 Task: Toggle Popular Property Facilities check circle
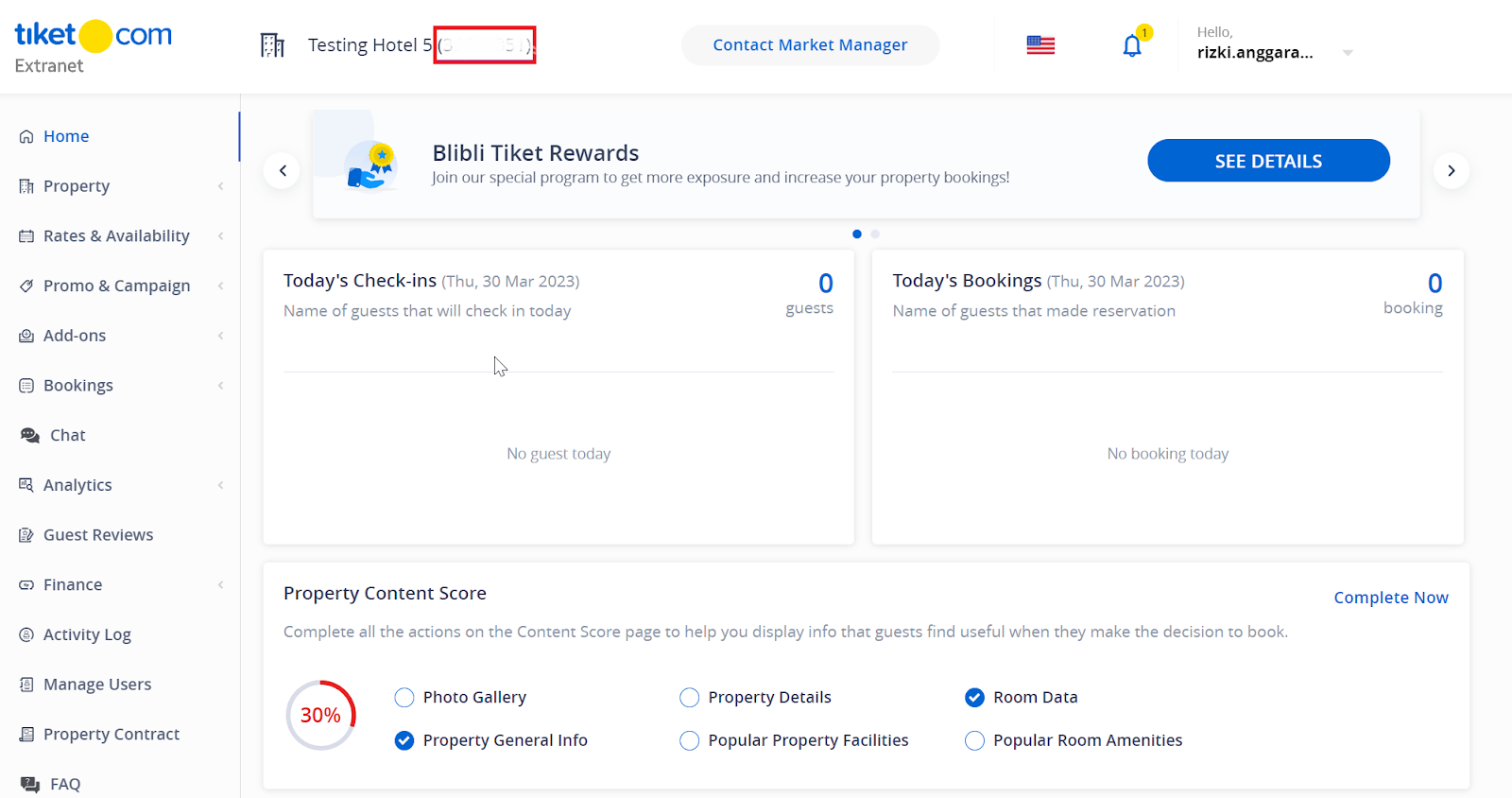coord(690,740)
